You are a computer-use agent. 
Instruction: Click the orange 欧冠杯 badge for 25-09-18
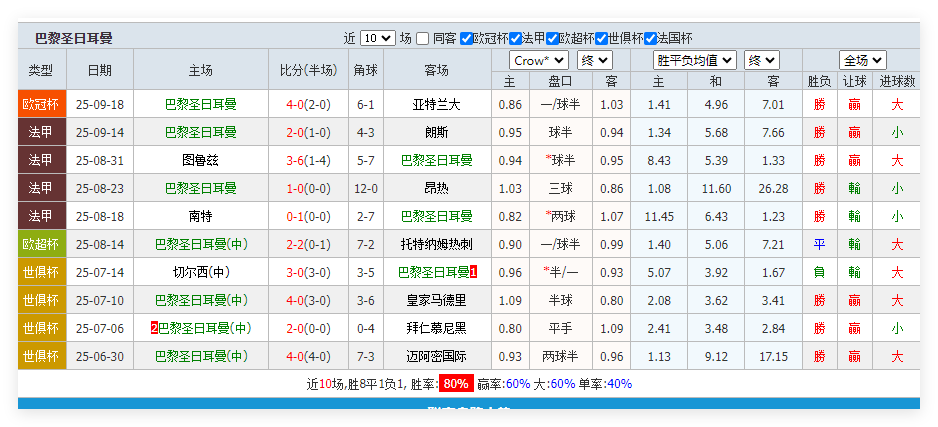(41, 104)
